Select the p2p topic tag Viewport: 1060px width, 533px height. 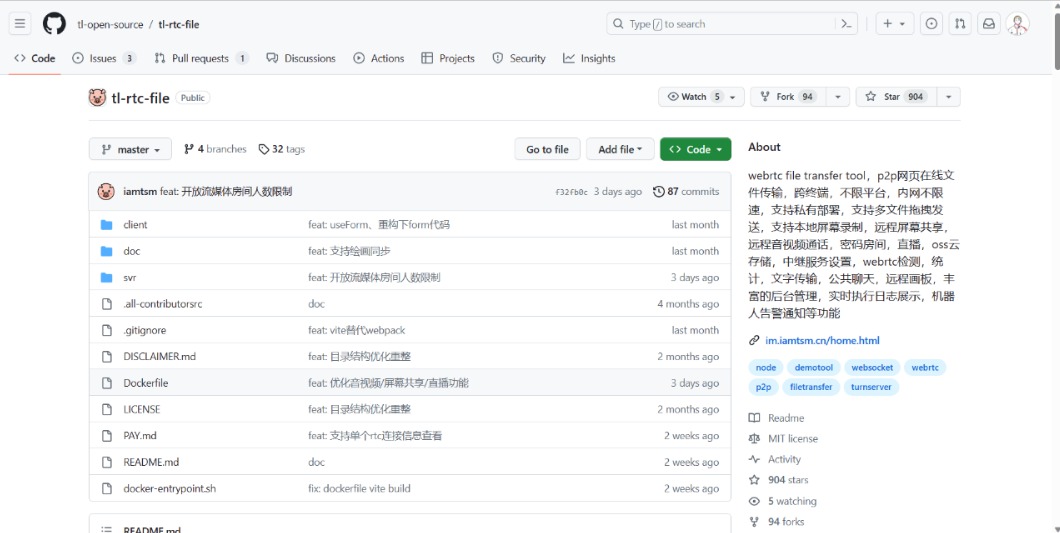[763, 387]
